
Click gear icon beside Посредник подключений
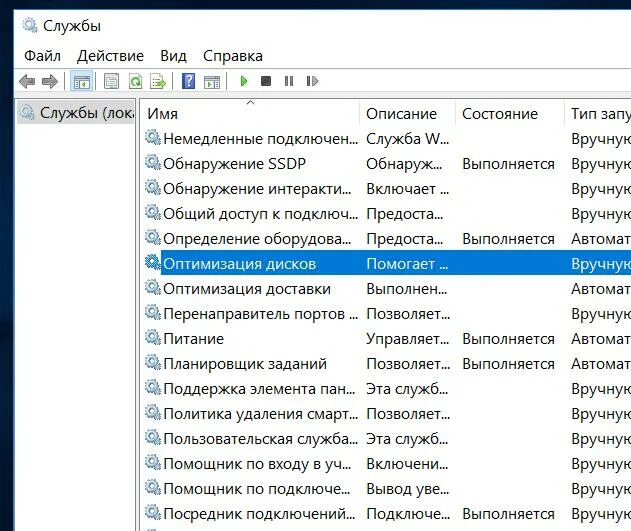[x=153, y=512]
